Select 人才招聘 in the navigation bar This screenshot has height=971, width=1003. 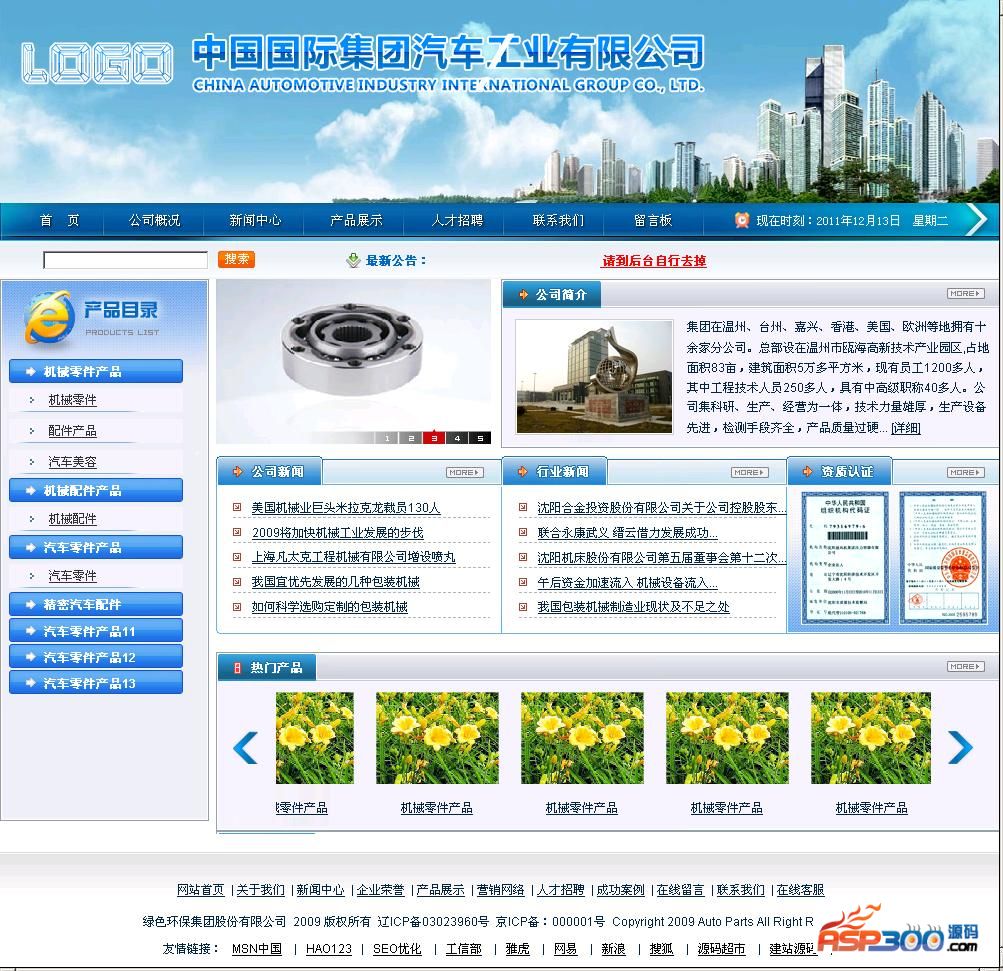(x=457, y=220)
